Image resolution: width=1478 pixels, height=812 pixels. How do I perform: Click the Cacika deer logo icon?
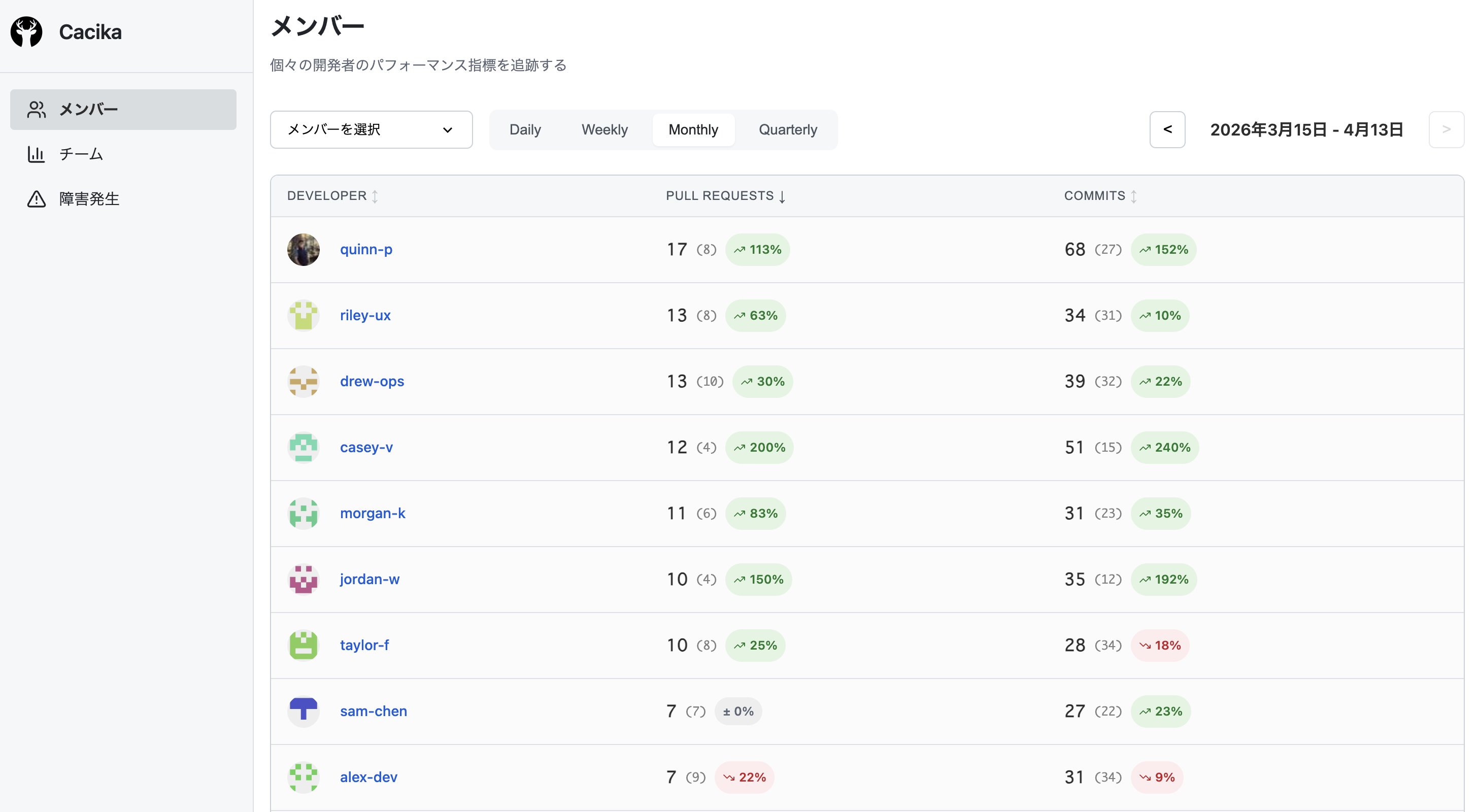(26, 32)
